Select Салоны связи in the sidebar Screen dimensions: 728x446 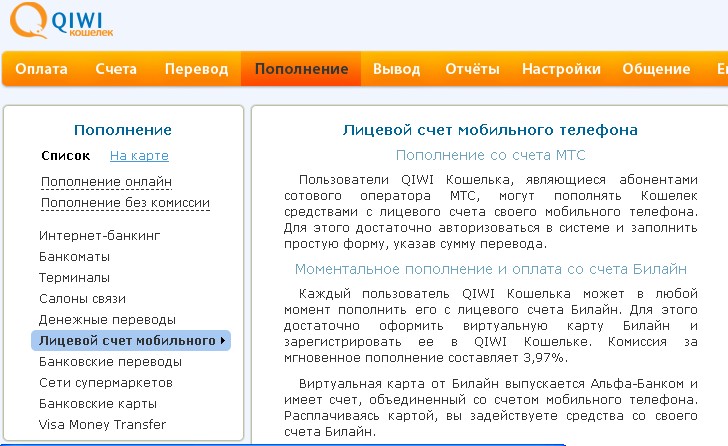(x=82, y=298)
